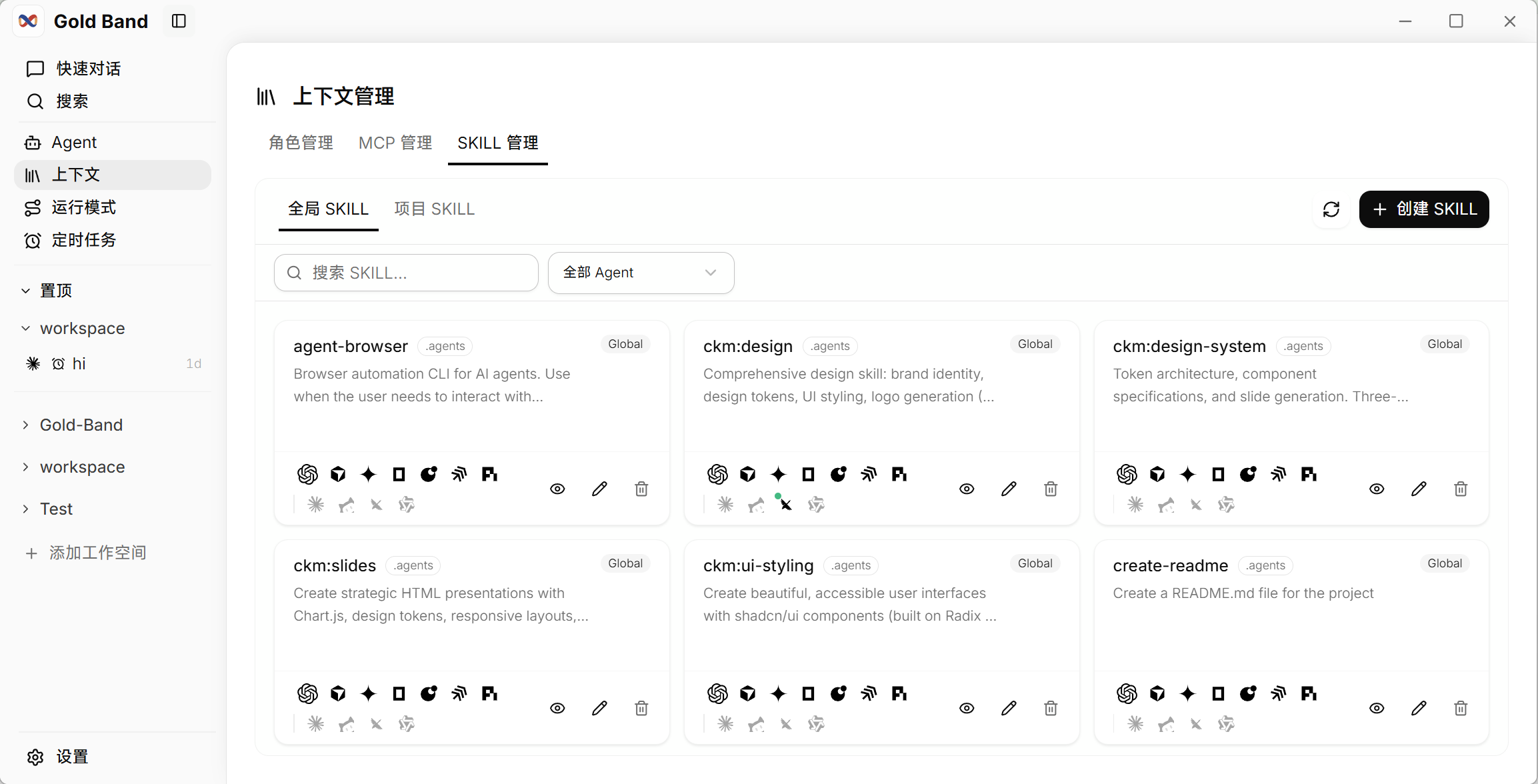Toggle the hollow square agent on ckm:slides card
Screen dimensions: 1538x784
[x=399, y=693]
